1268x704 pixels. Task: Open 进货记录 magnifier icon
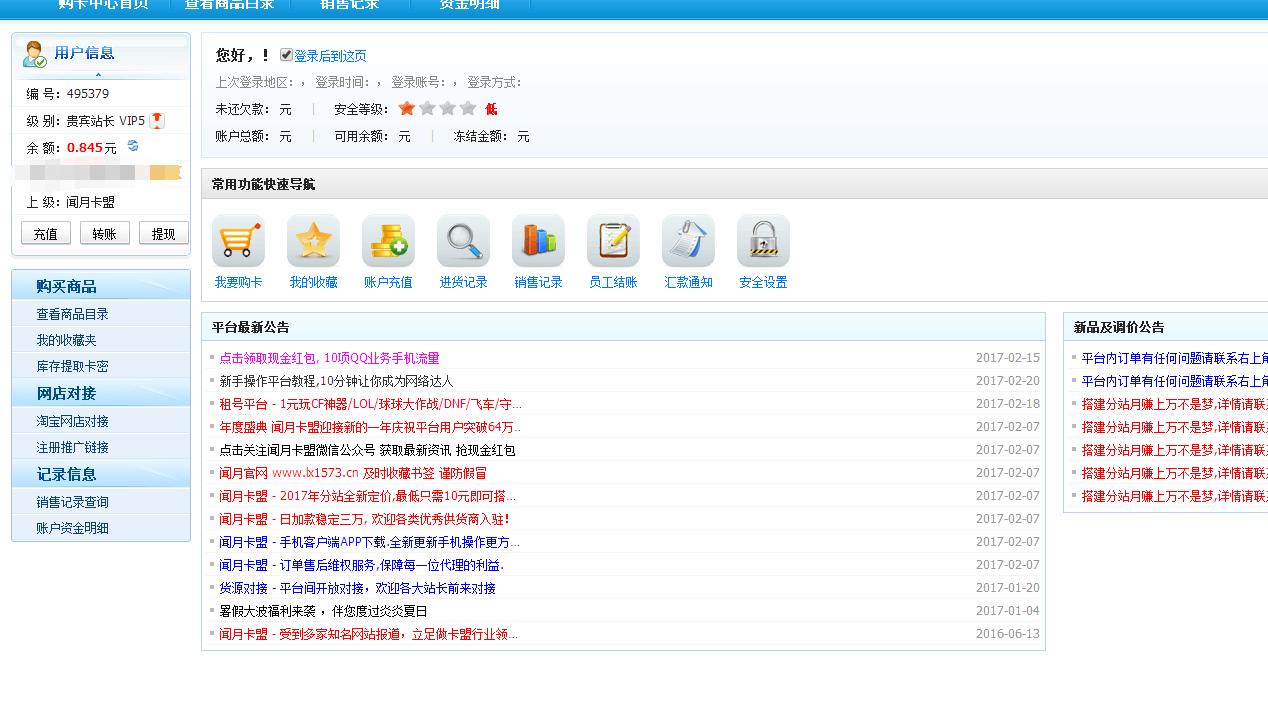point(463,240)
